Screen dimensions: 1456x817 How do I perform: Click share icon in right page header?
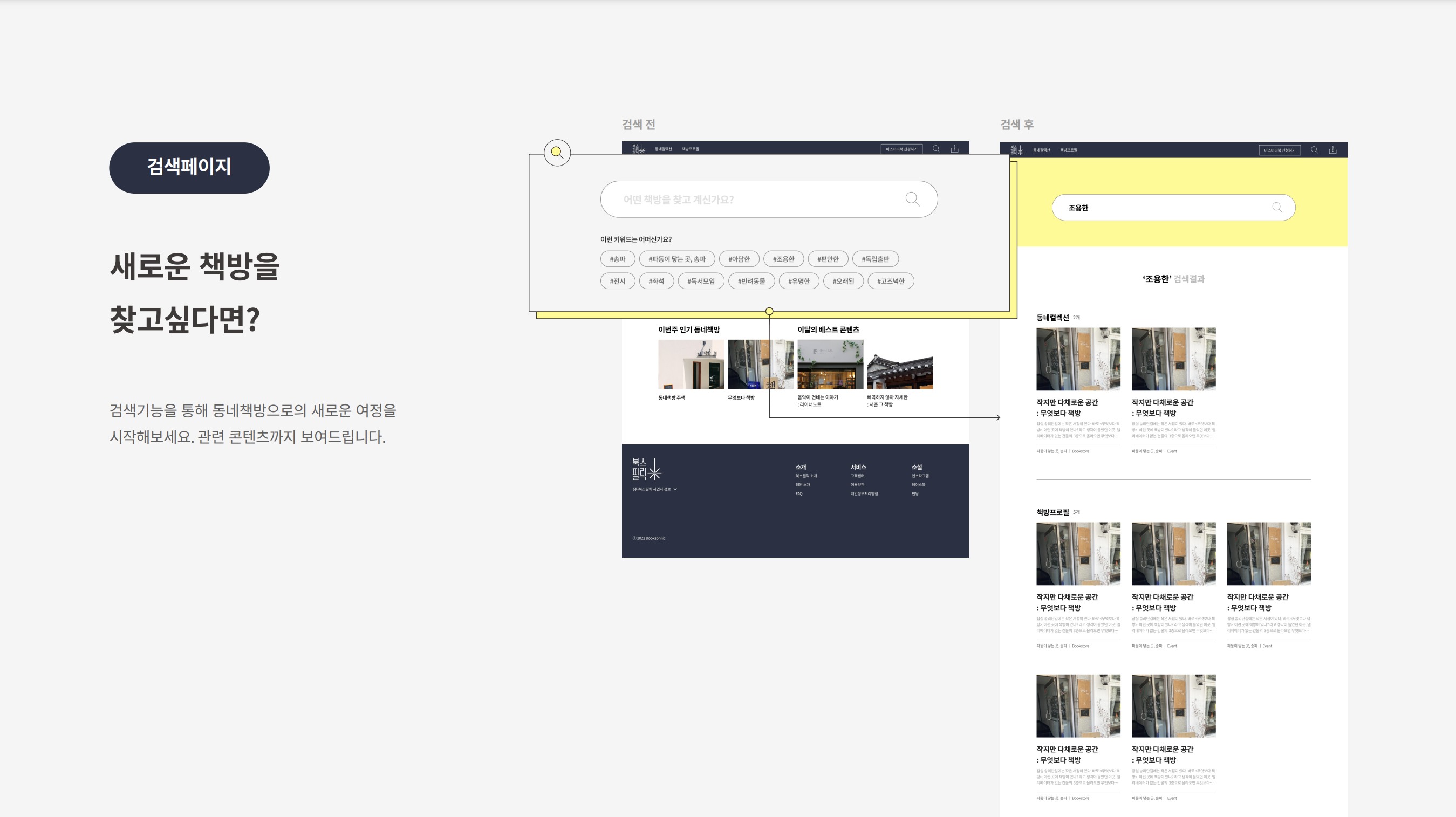(1332, 150)
